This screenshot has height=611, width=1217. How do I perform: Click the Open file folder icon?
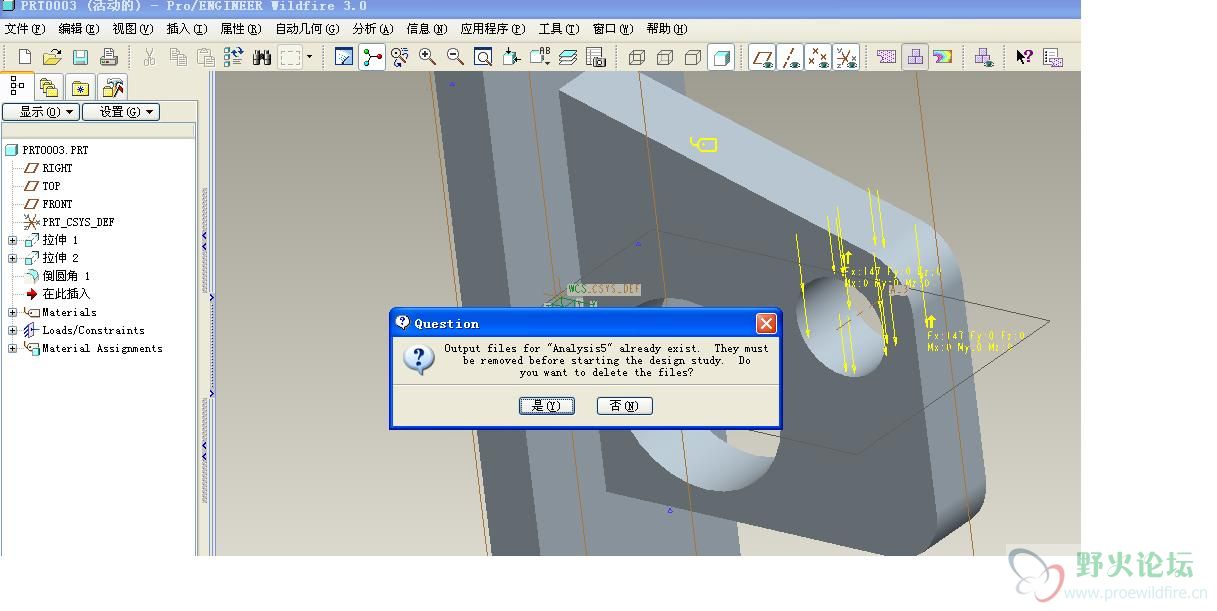[53, 58]
